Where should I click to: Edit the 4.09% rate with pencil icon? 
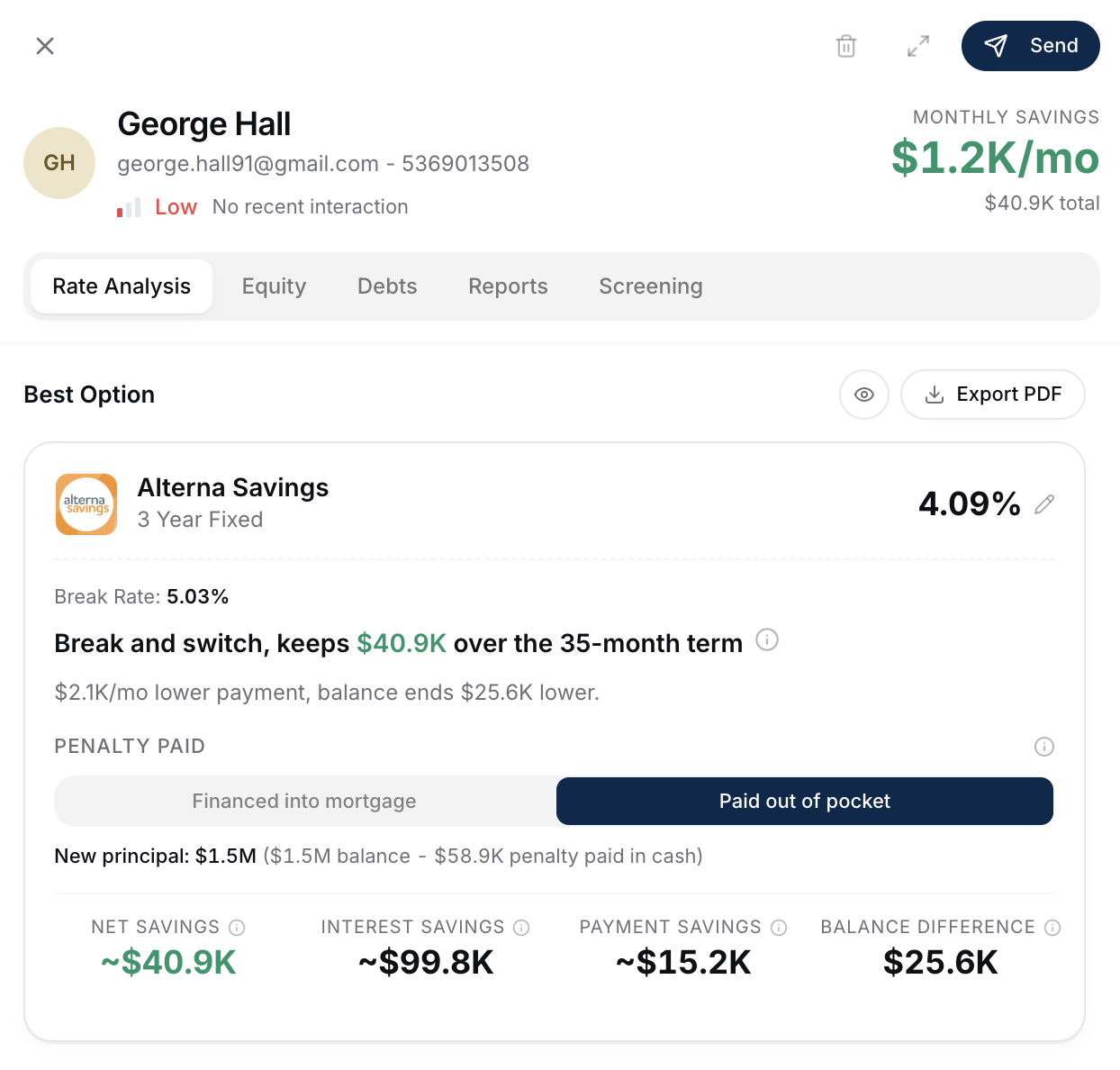coord(1044,504)
